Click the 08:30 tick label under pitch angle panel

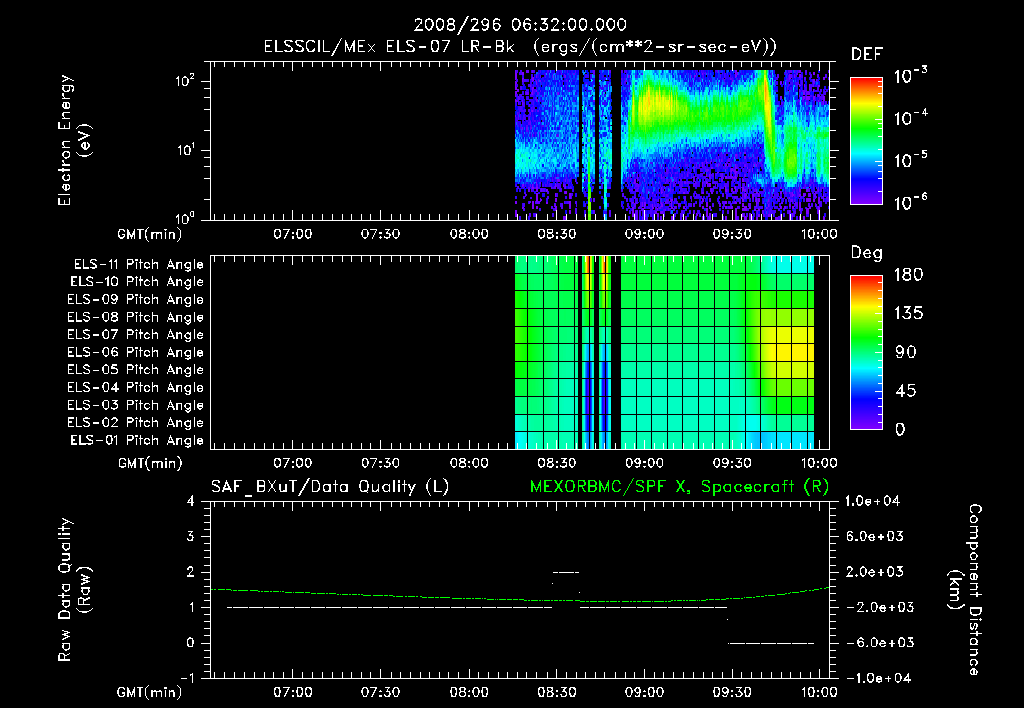tap(556, 463)
